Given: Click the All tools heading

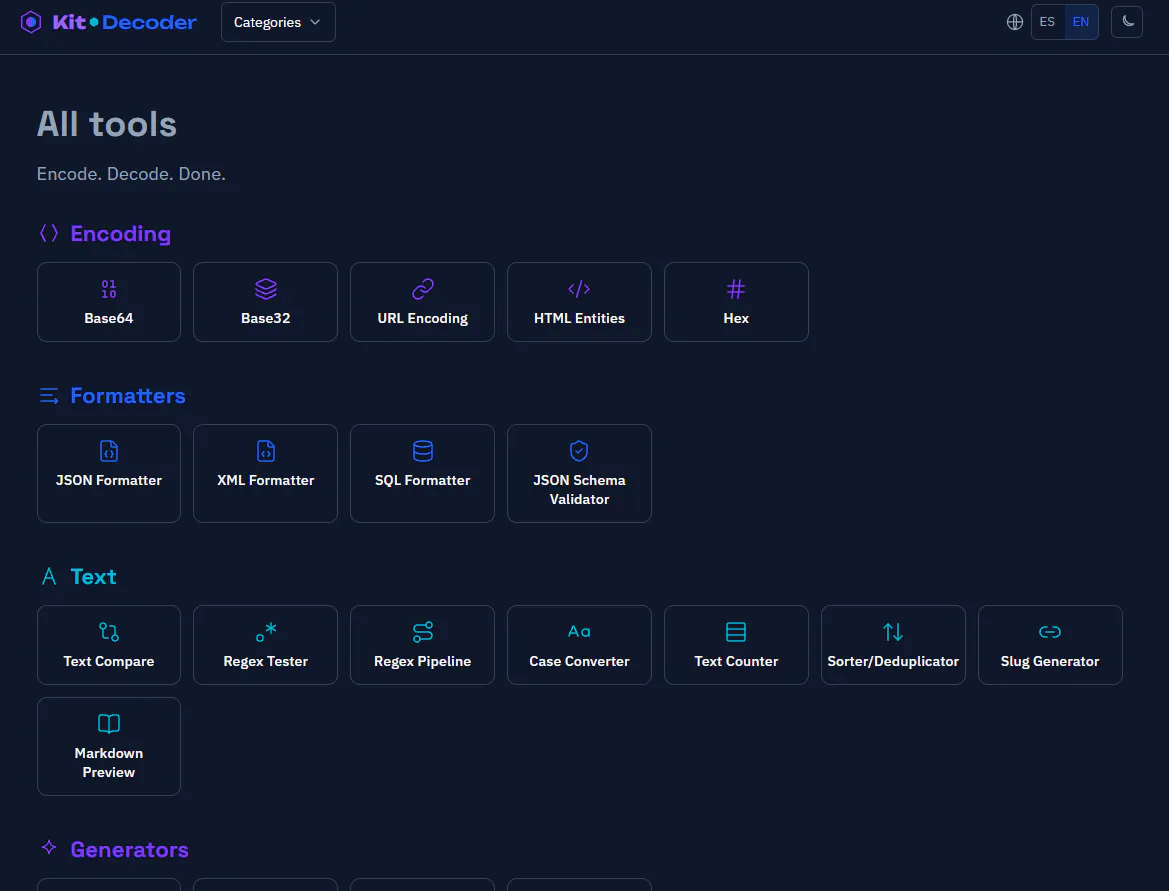Looking at the screenshot, I should point(107,125).
